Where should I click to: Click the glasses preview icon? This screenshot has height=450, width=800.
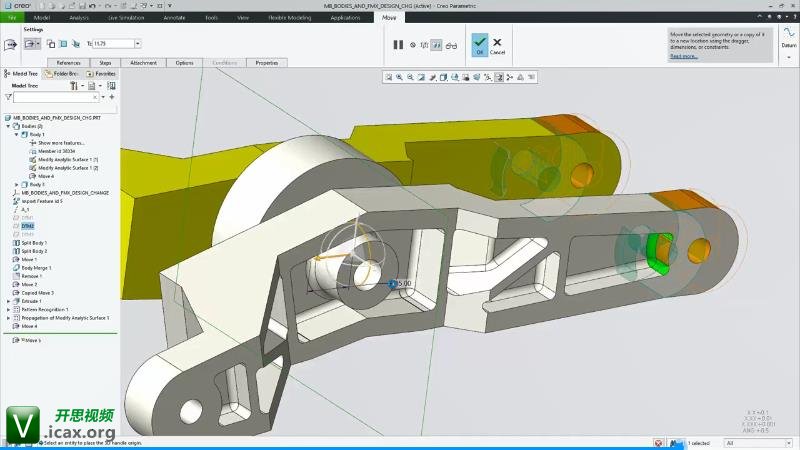click(450, 45)
